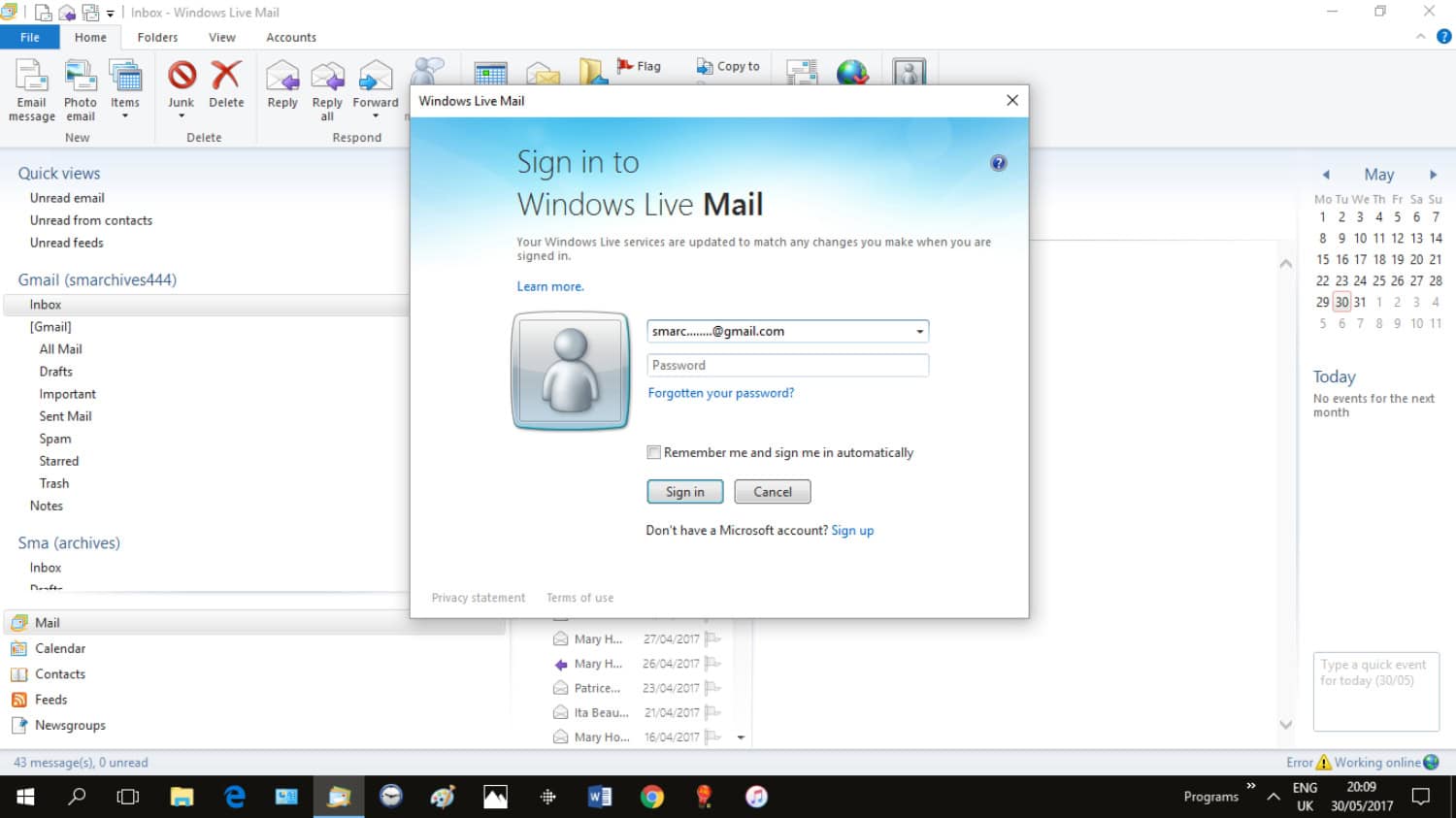Open the Drafts folder under Gmail

(x=56, y=372)
